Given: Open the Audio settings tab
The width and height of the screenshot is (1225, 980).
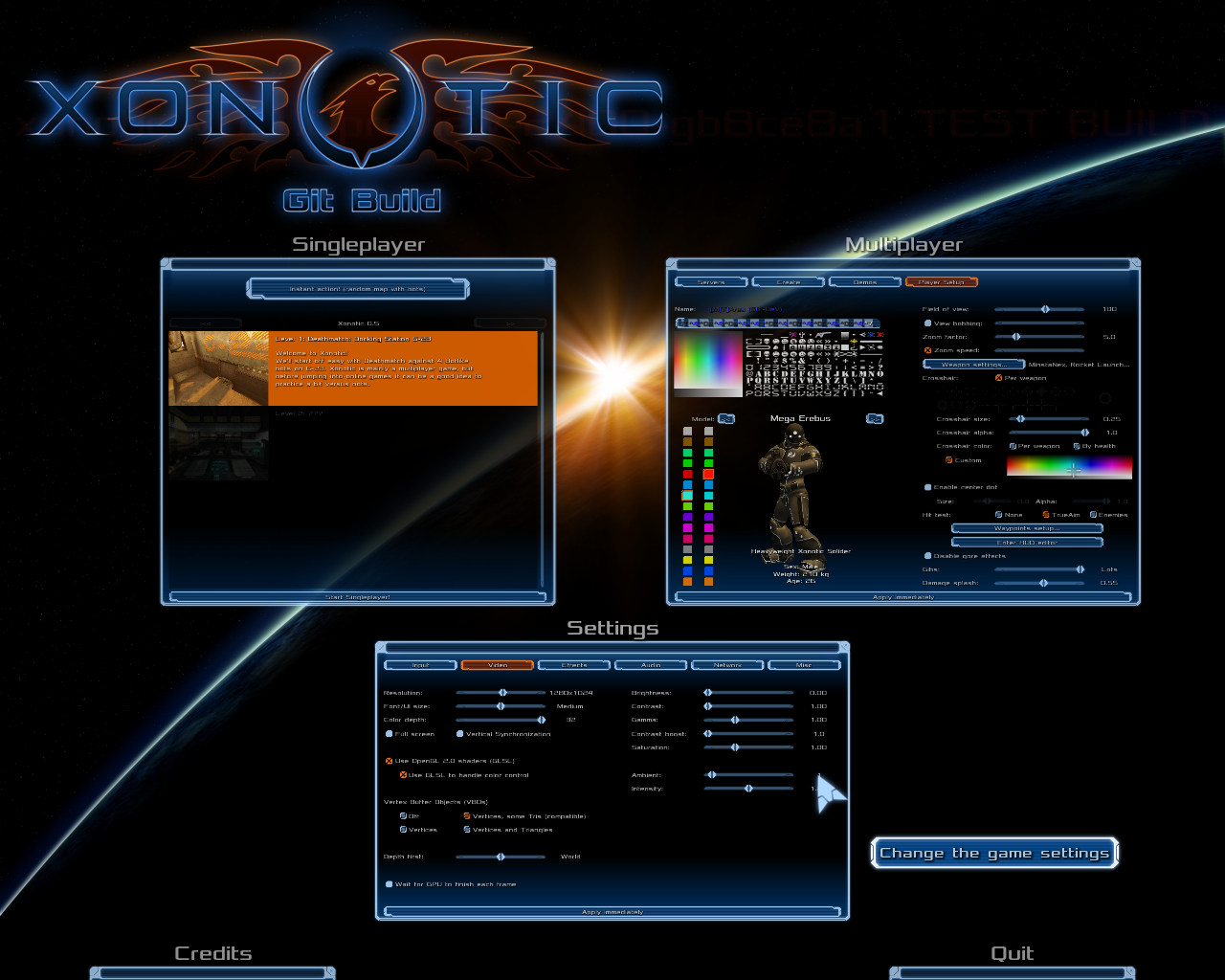Looking at the screenshot, I should pos(651,664).
